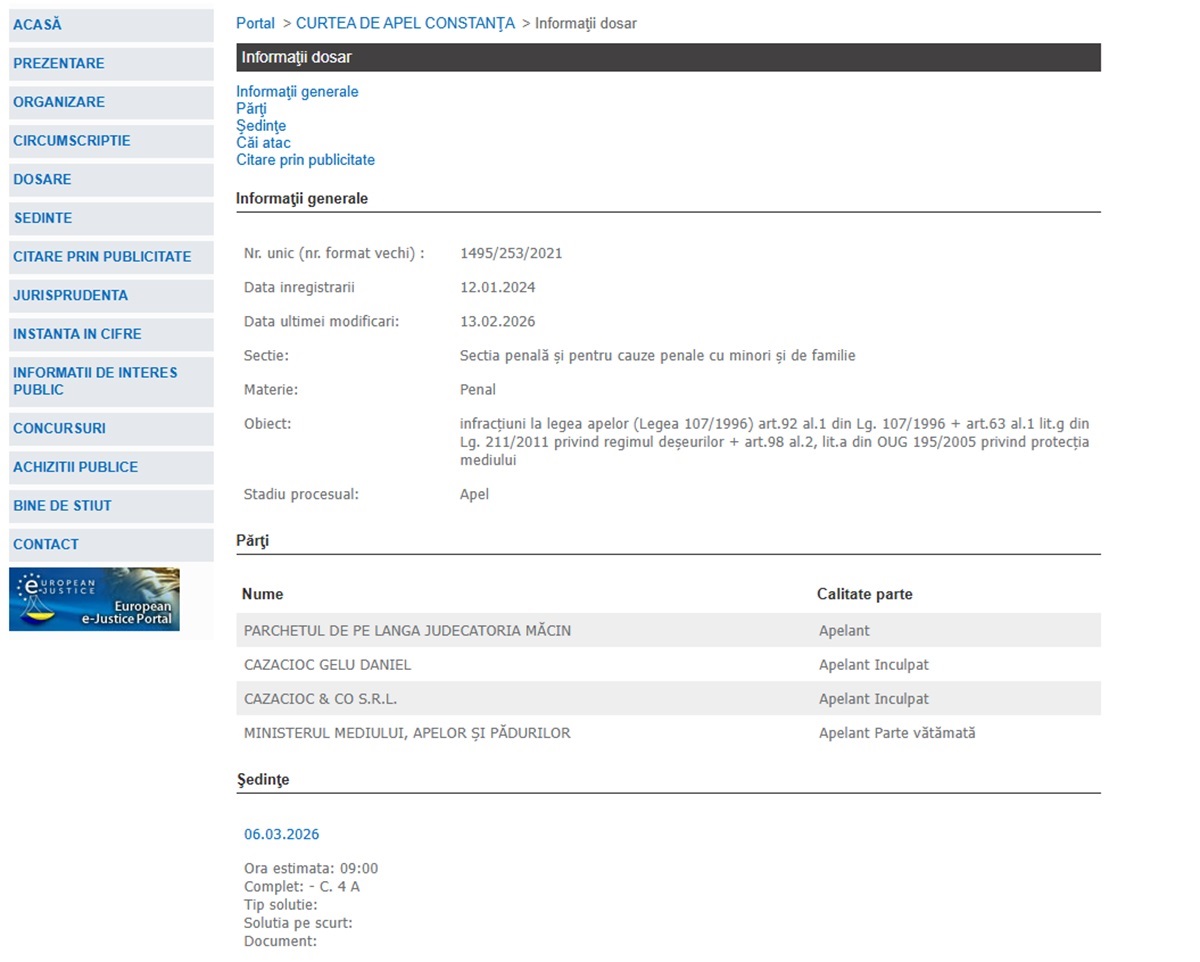
Task: Select registration date 12.01.2024
Action: click(497, 288)
